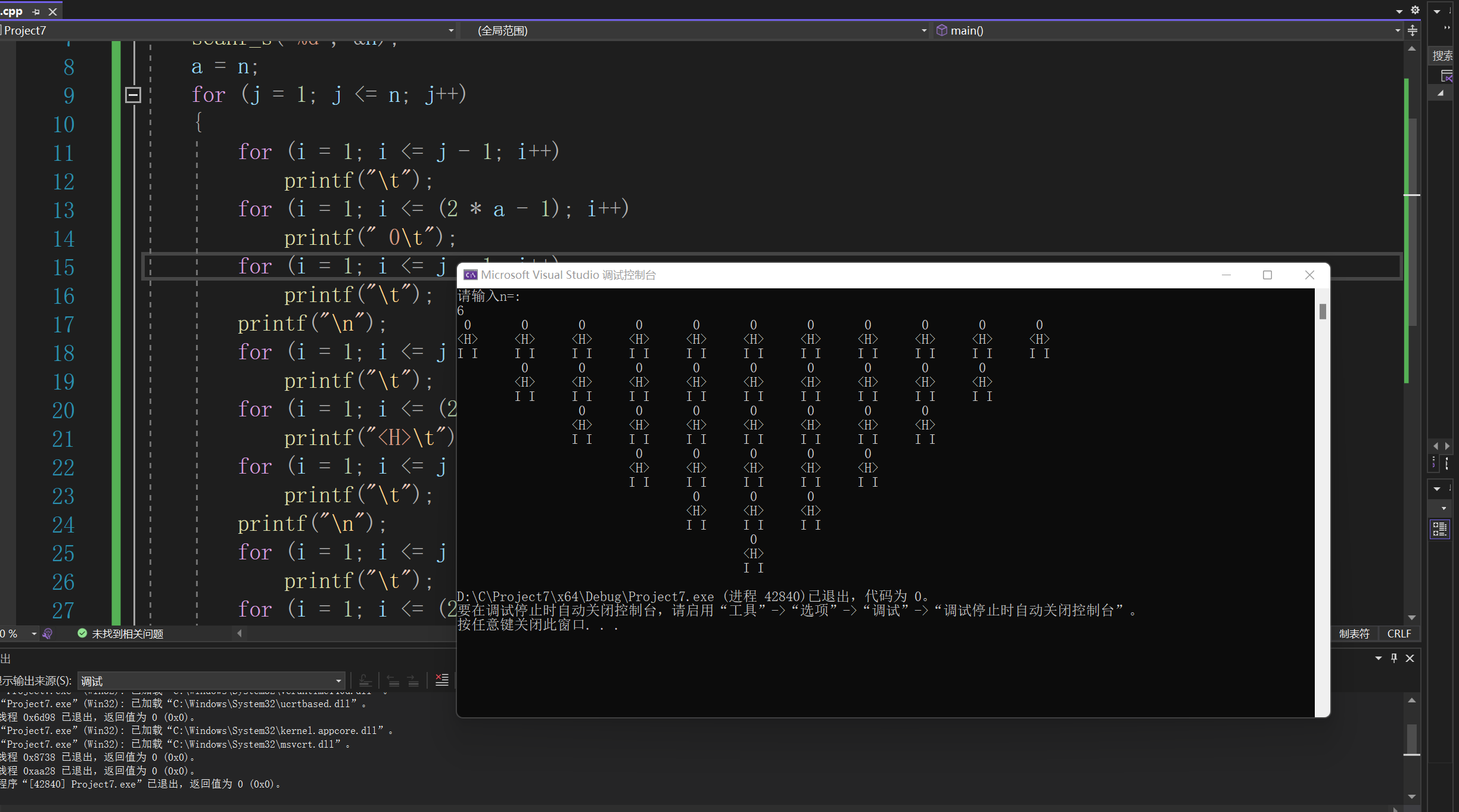Collapse the for loop at line 9
The image size is (1459, 812).
133,95
